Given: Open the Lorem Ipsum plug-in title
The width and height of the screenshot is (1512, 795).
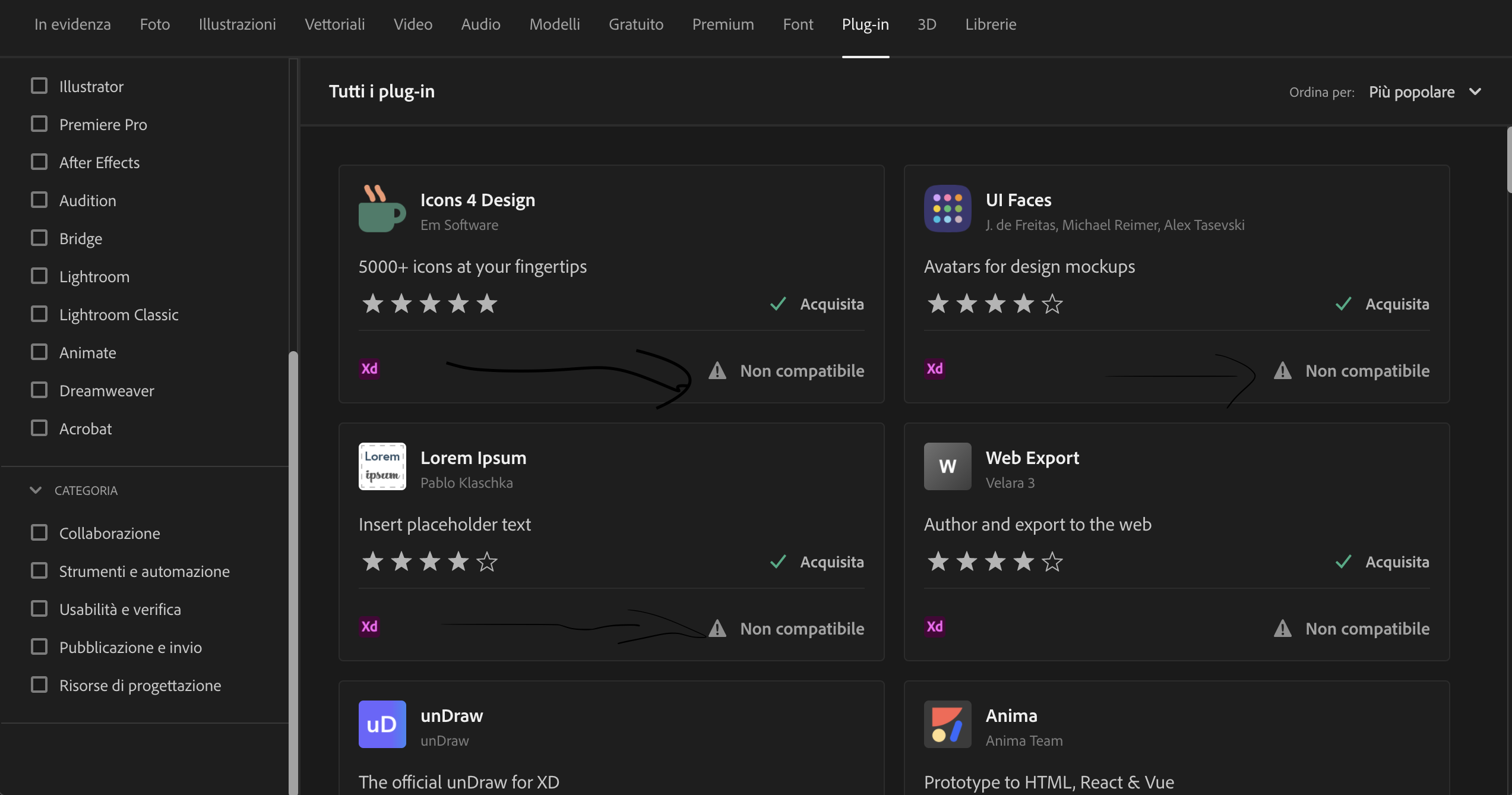Looking at the screenshot, I should (473, 458).
